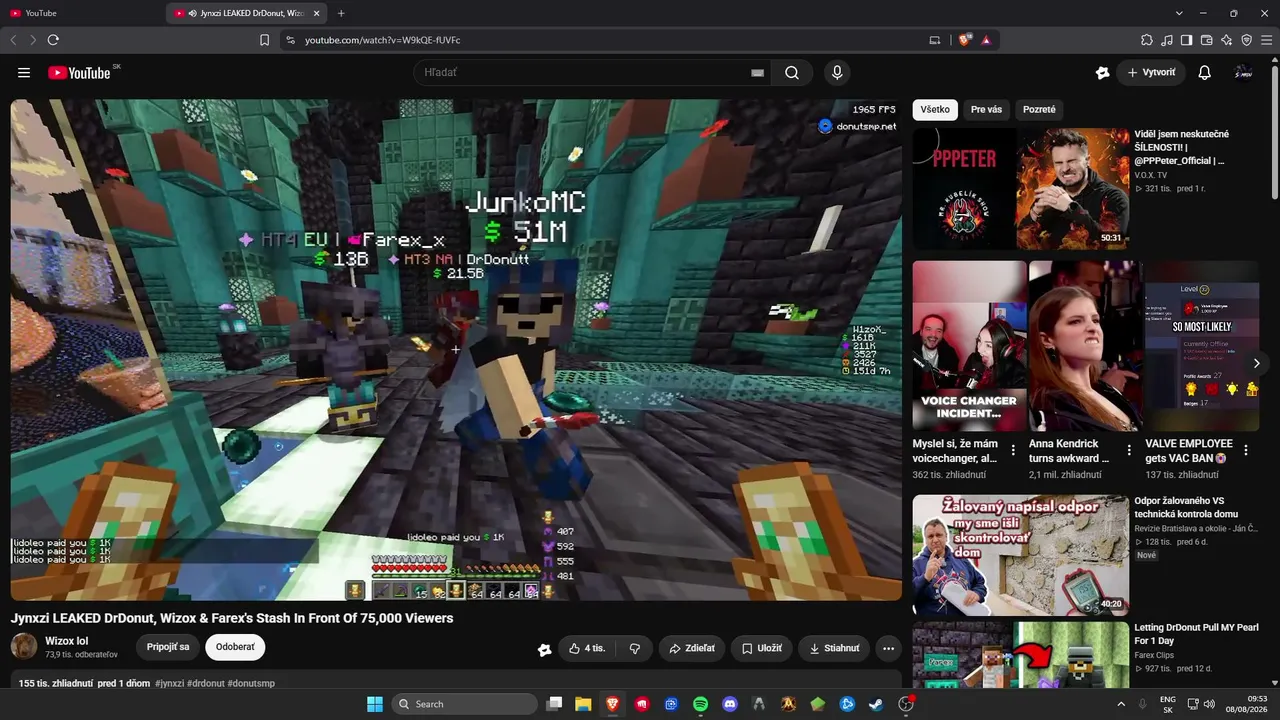Open Brave Rewards triangle icon
This screenshot has width=1280, height=720.
pos(986,40)
